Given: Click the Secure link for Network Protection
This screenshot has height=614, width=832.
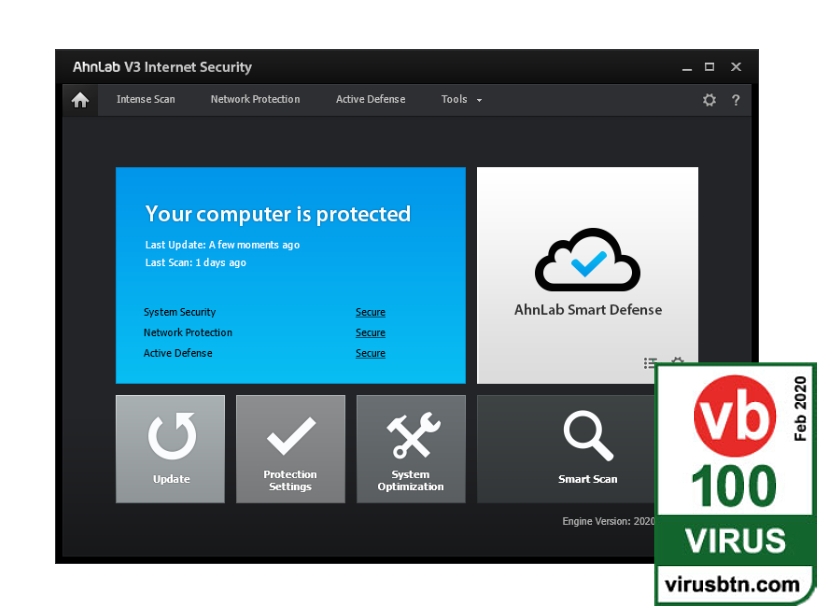Looking at the screenshot, I should [370, 333].
